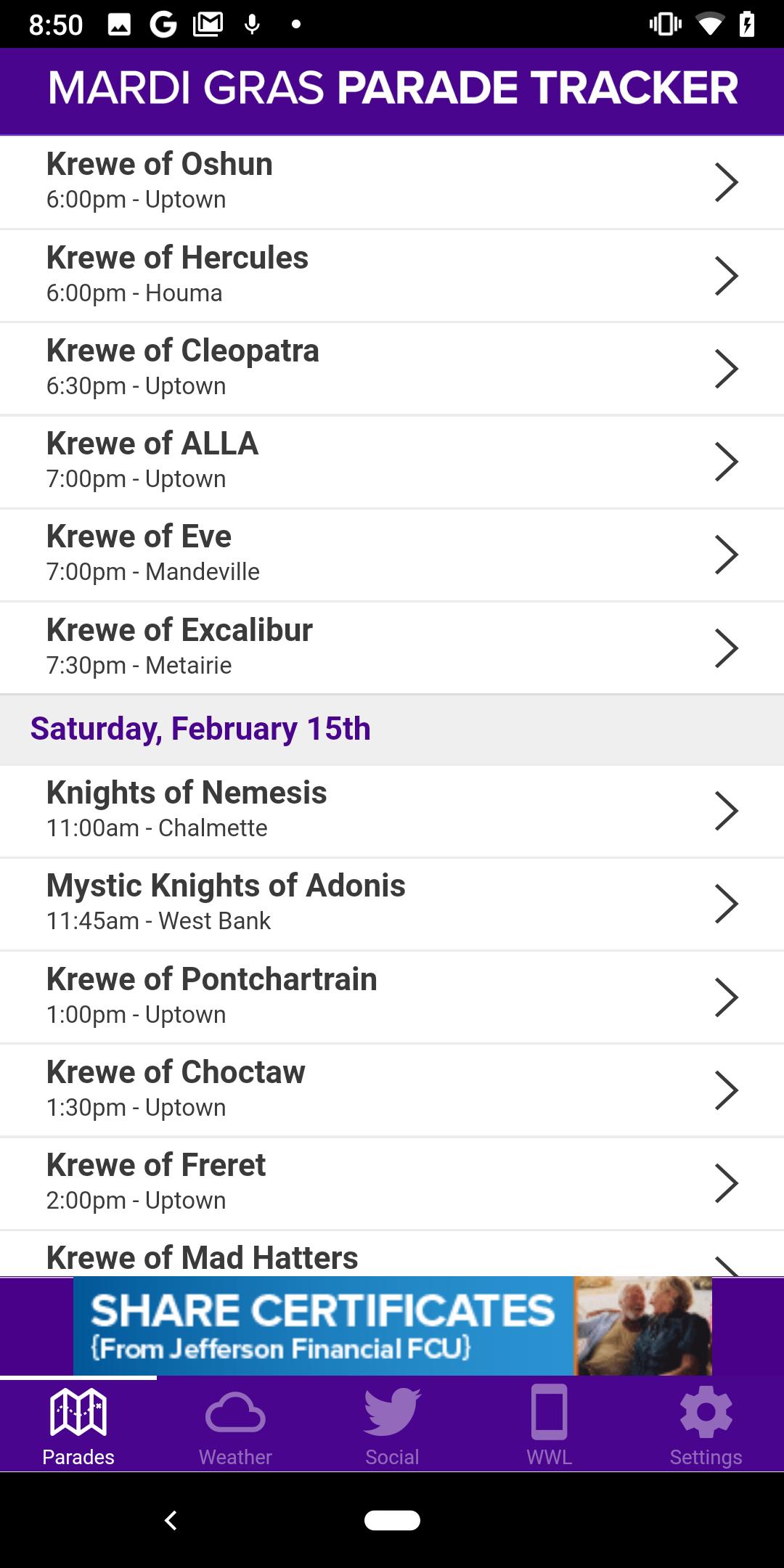
Task: Tap the Parades map icon
Action: coord(78,1411)
